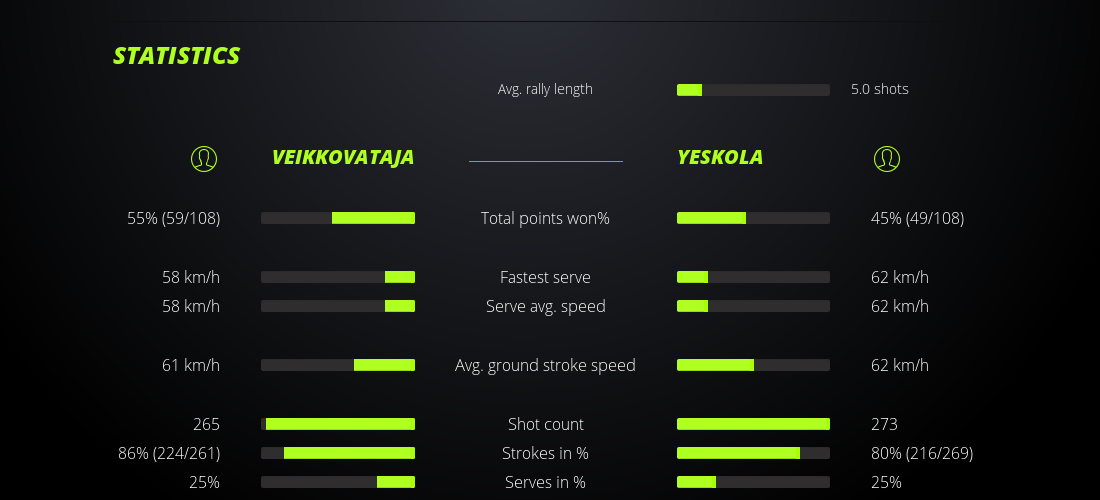Select the VEIKKOVATAJA player name
This screenshot has width=1100, height=500.
pyautogui.click(x=343, y=157)
